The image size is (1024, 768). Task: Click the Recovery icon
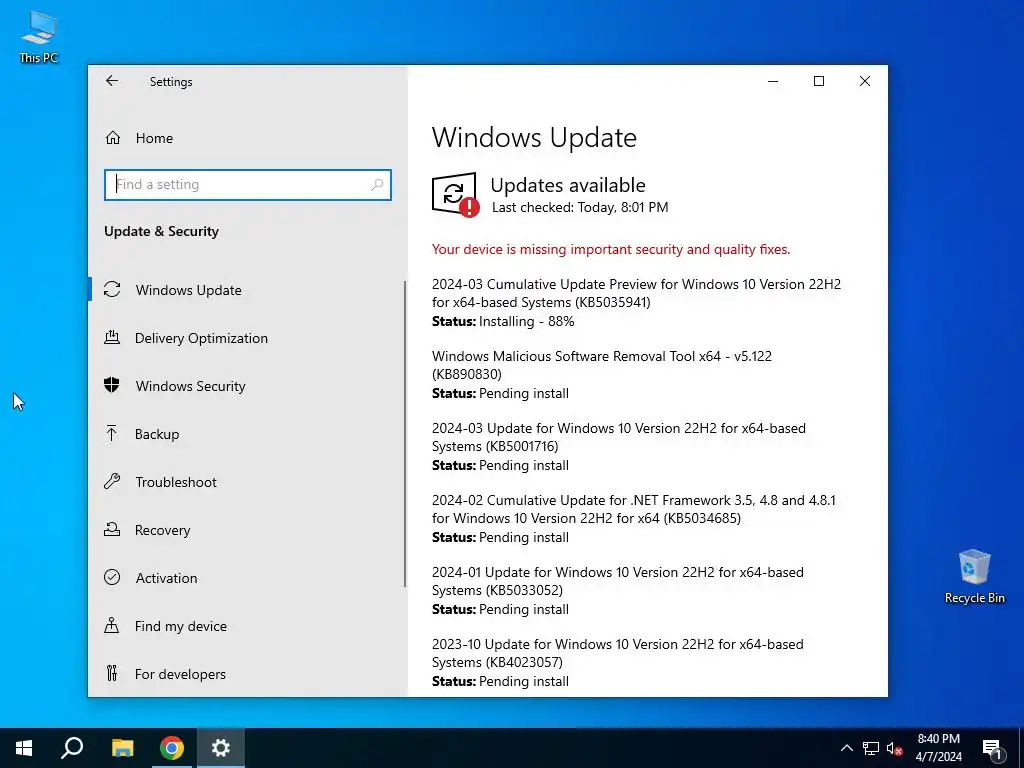pyautogui.click(x=112, y=529)
